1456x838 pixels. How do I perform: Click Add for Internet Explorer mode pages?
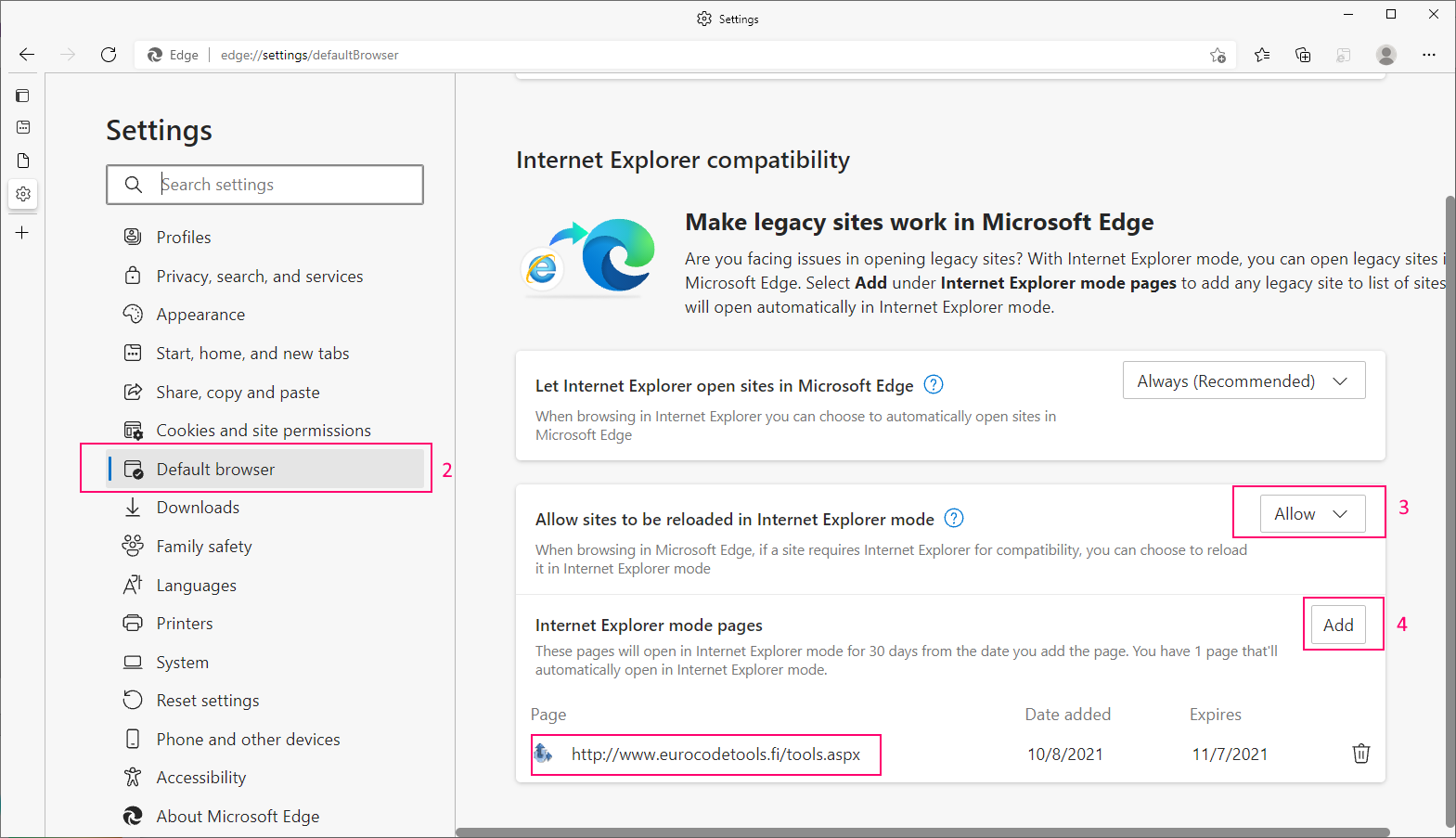[1338, 625]
